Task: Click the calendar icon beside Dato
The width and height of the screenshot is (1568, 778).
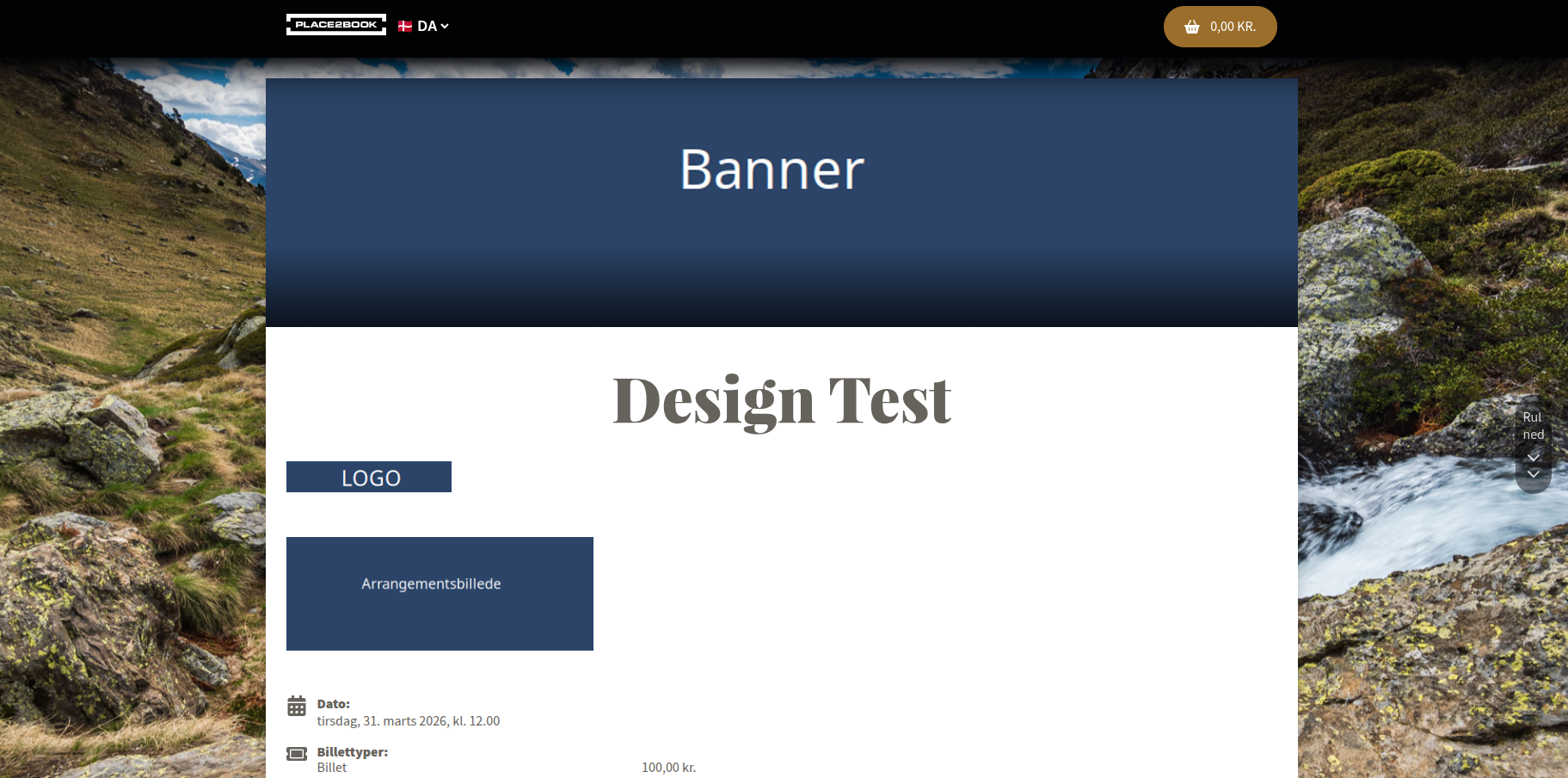Action: pos(297,707)
